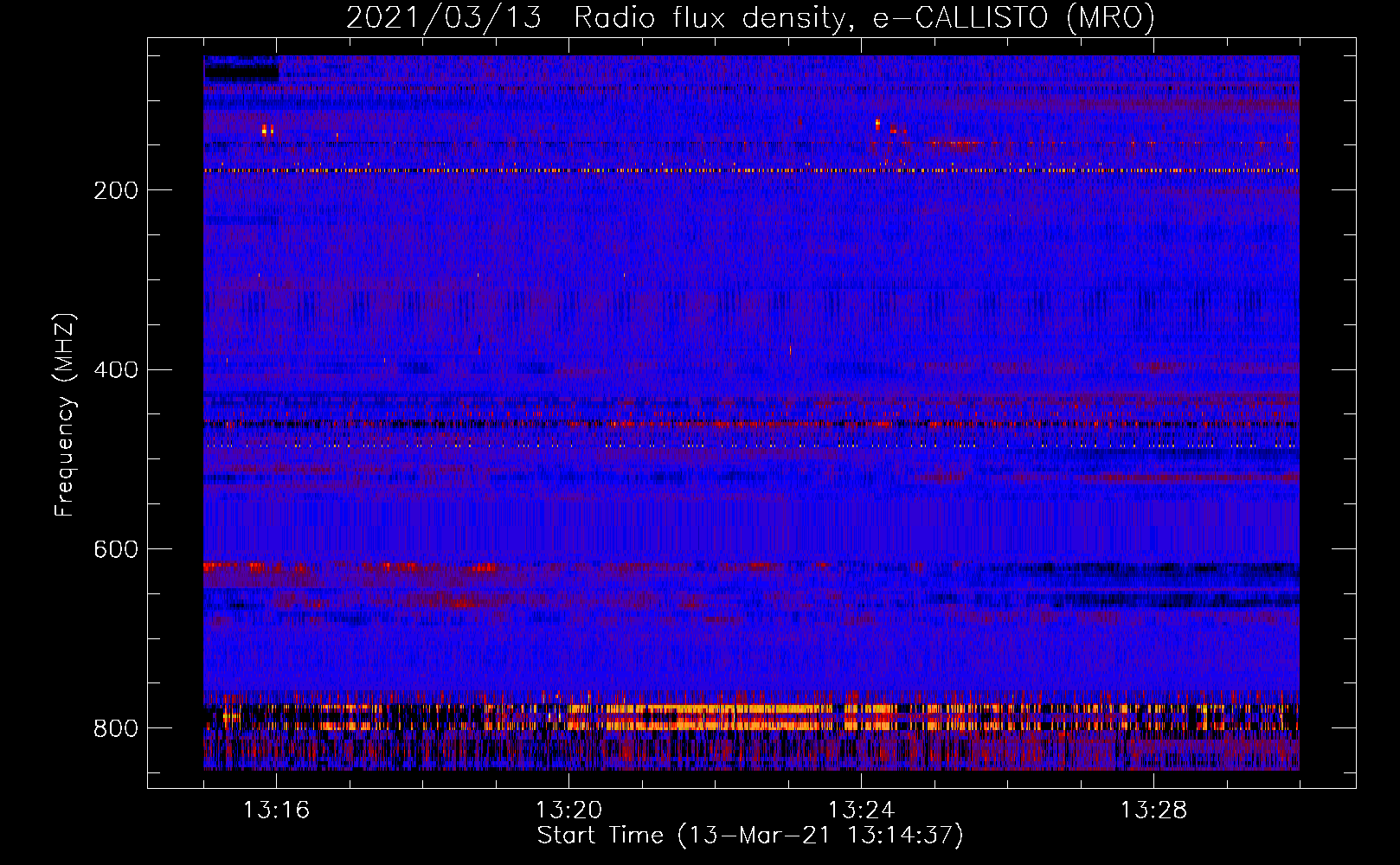The height and width of the screenshot is (865, 1400).
Task: Click the 13:16 time tick label
Action: pyautogui.click(x=276, y=811)
